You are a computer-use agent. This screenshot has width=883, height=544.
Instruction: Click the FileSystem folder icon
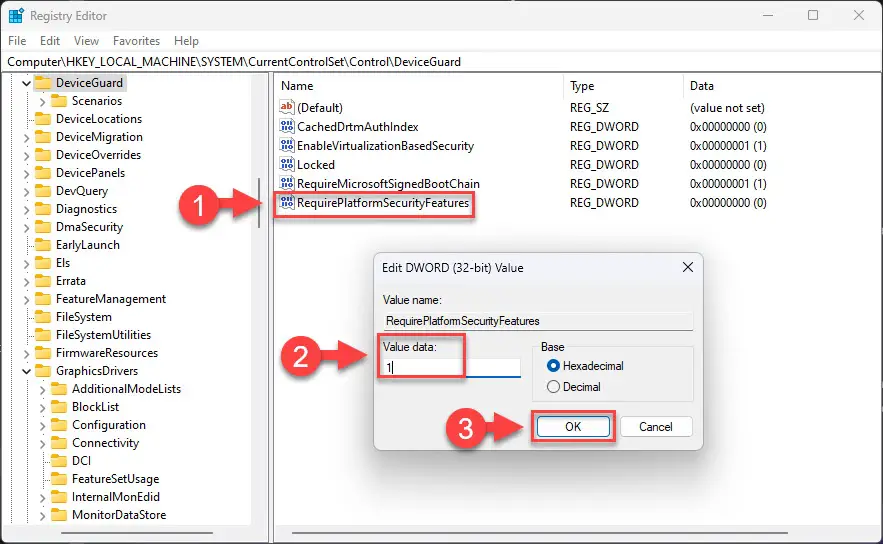(43, 317)
